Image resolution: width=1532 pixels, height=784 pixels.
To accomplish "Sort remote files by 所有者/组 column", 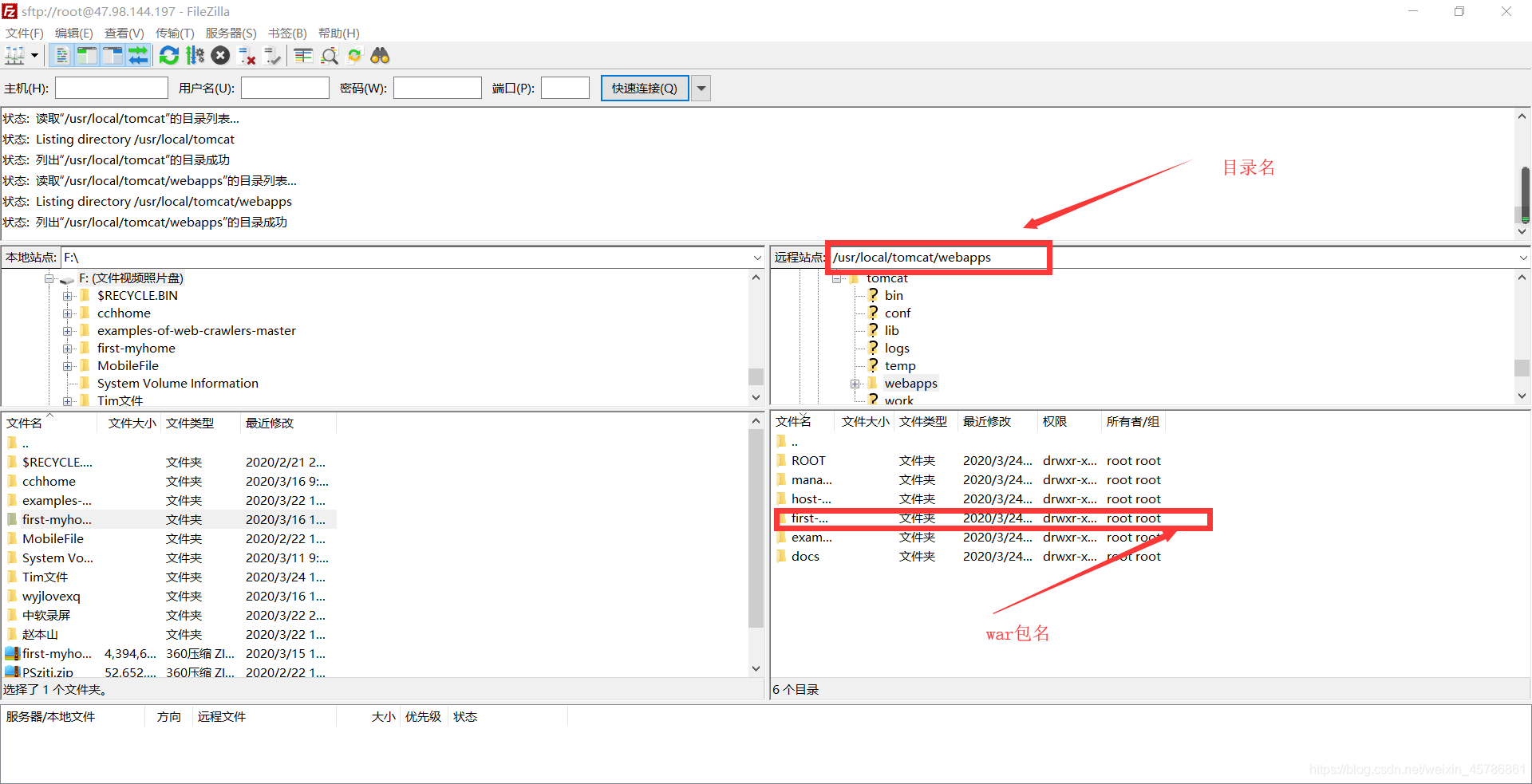I will tap(1133, 422).
